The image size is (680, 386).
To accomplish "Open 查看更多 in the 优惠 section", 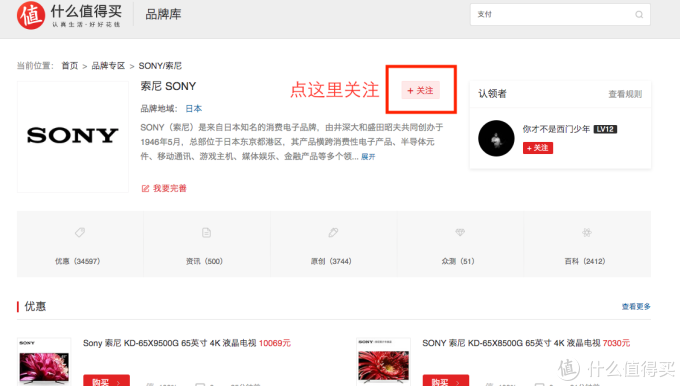I will (x=636, y=307).
